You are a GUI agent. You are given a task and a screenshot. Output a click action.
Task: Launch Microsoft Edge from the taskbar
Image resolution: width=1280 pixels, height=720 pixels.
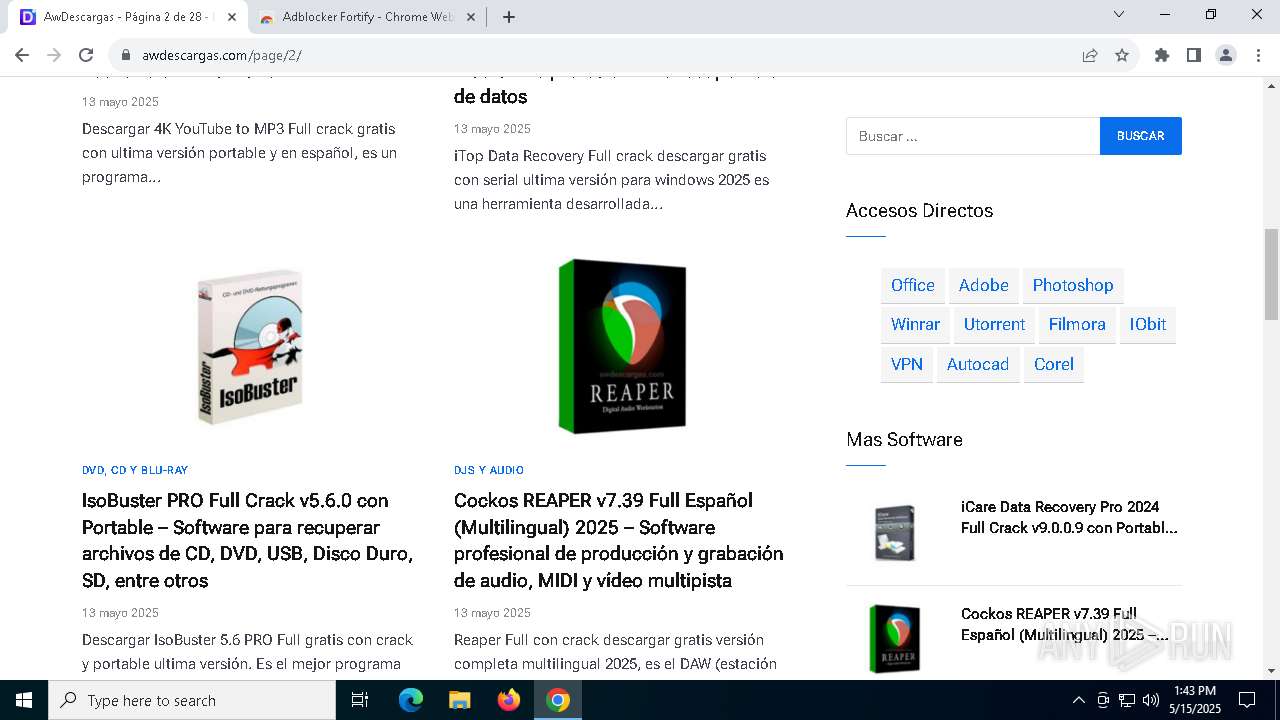(411, 700)
